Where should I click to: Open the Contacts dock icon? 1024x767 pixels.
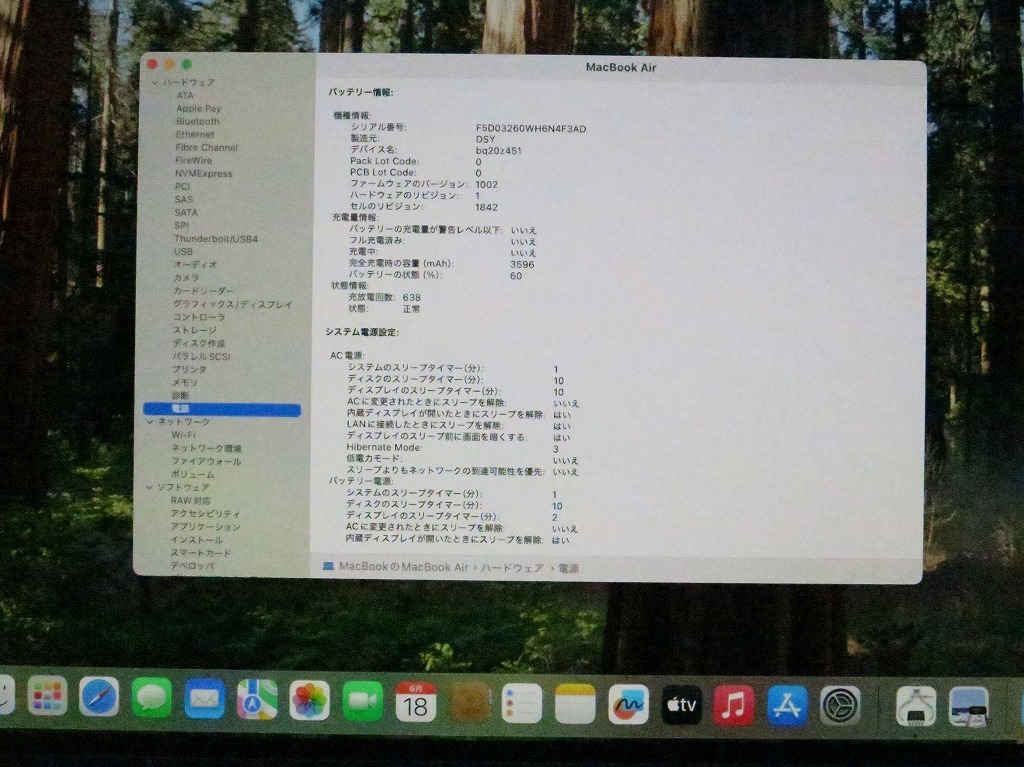[469, 702]
